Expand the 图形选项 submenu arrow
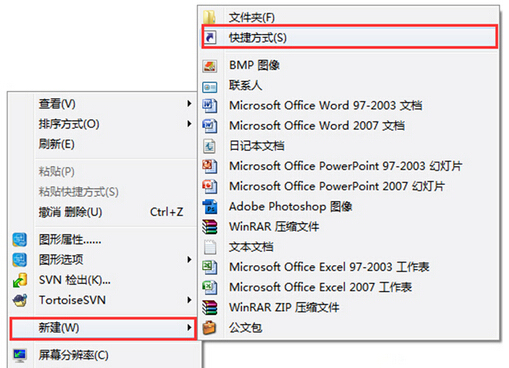Viewport: 509px width, 368px height. [x=189, y=260]
